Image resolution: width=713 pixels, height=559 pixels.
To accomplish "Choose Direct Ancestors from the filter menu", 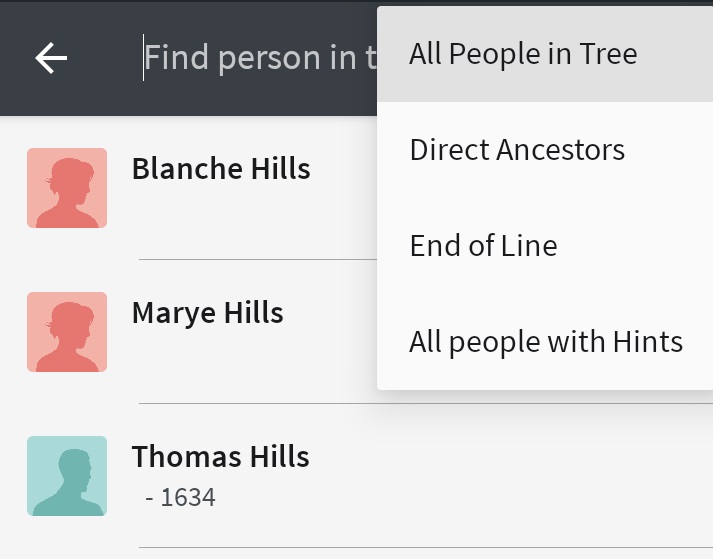I will point(517,150).
